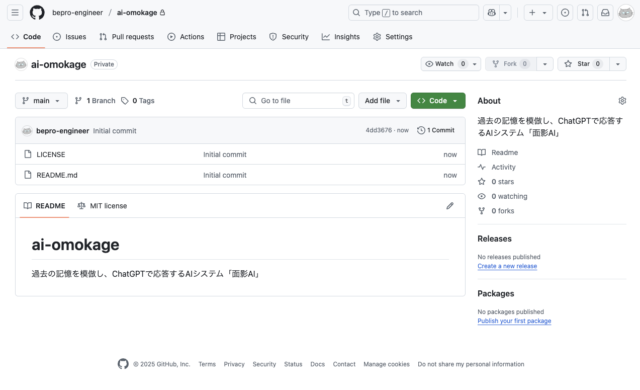Open the hamburger navigation menu
This screenshot has width=640, height=390.
tap(15, 13)
